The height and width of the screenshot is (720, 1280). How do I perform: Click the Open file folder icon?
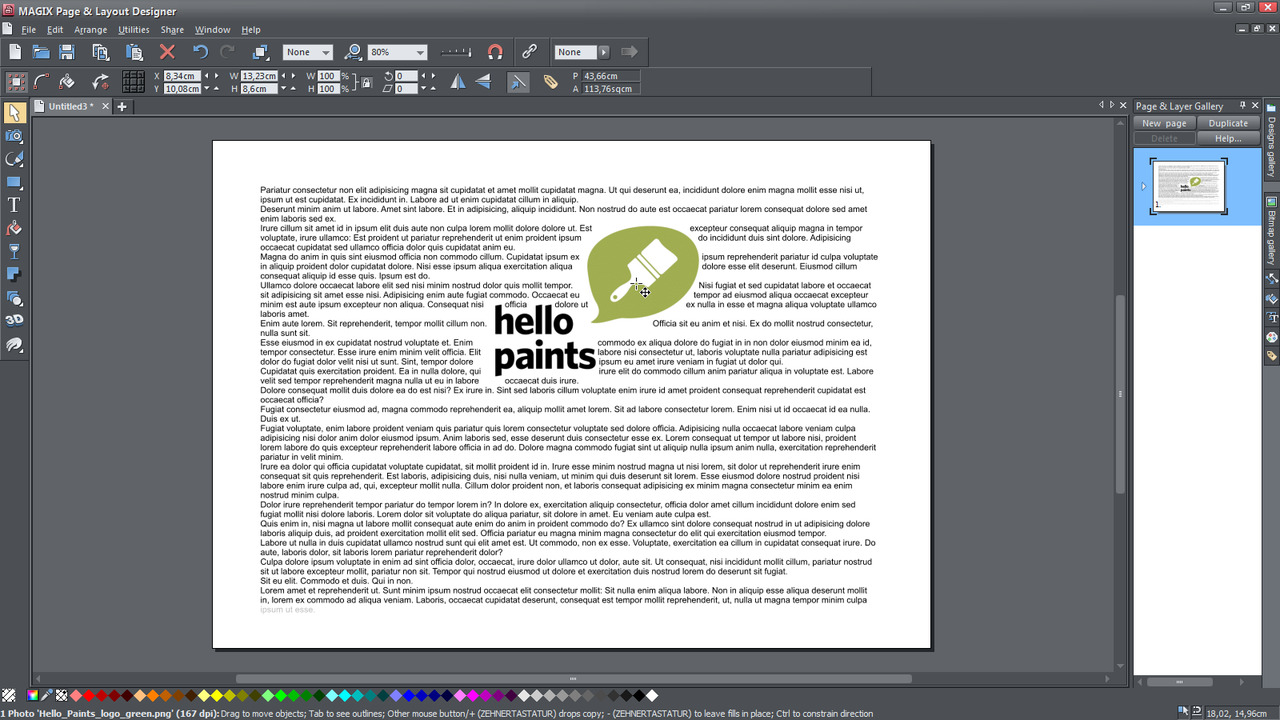[41, 52]
